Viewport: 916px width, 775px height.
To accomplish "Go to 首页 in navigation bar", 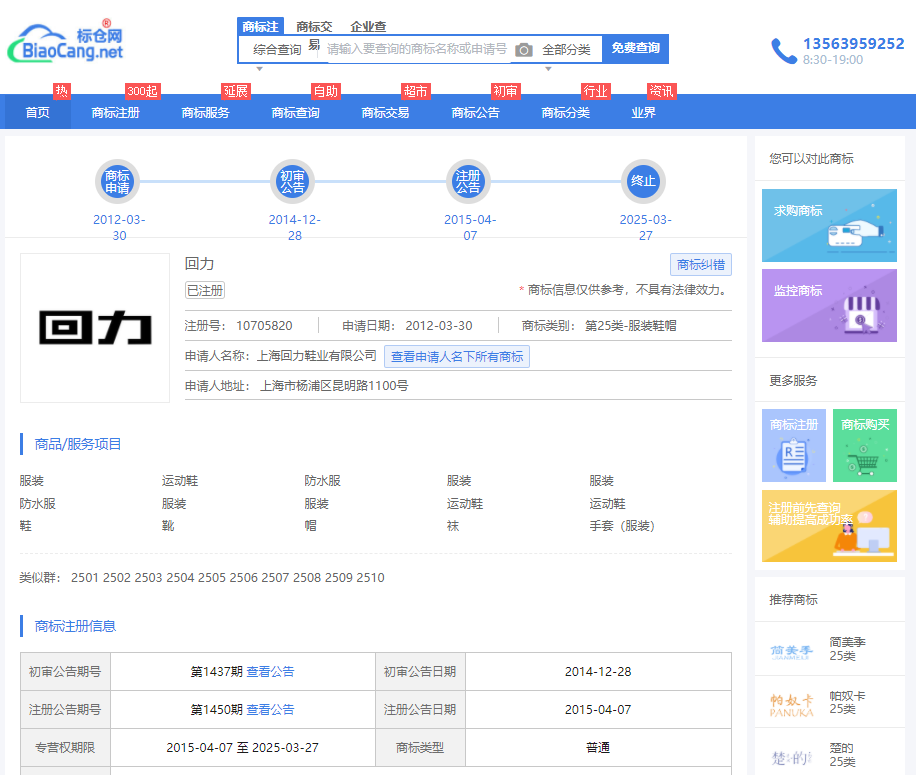I will tap(38, 112).
